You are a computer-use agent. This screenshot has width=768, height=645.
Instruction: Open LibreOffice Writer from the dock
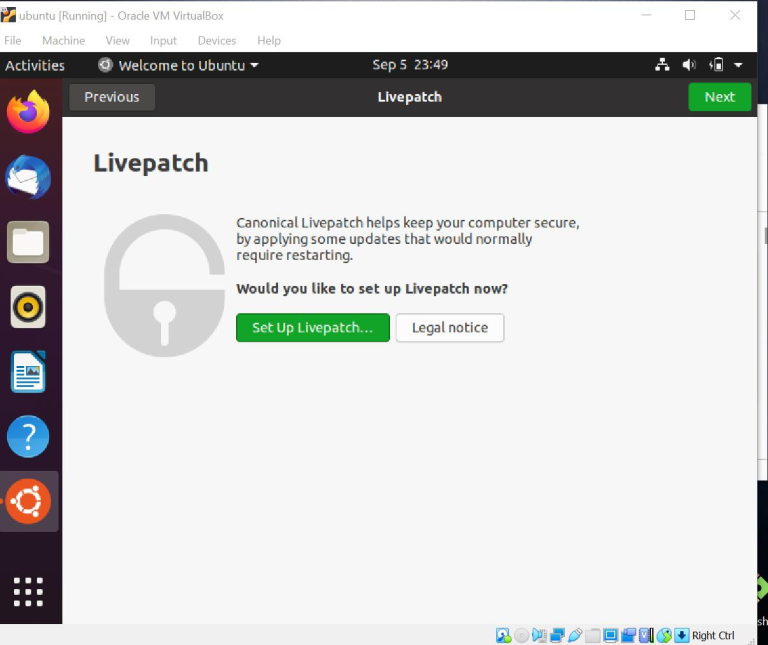[x=29, y=372]
